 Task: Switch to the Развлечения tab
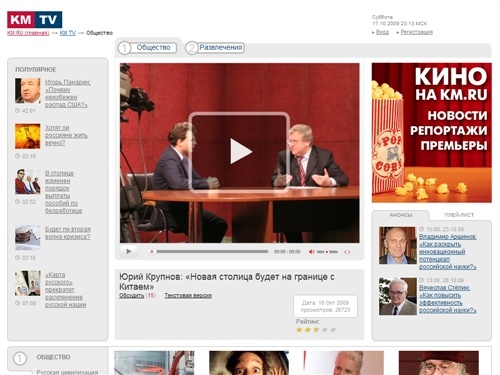215,48
